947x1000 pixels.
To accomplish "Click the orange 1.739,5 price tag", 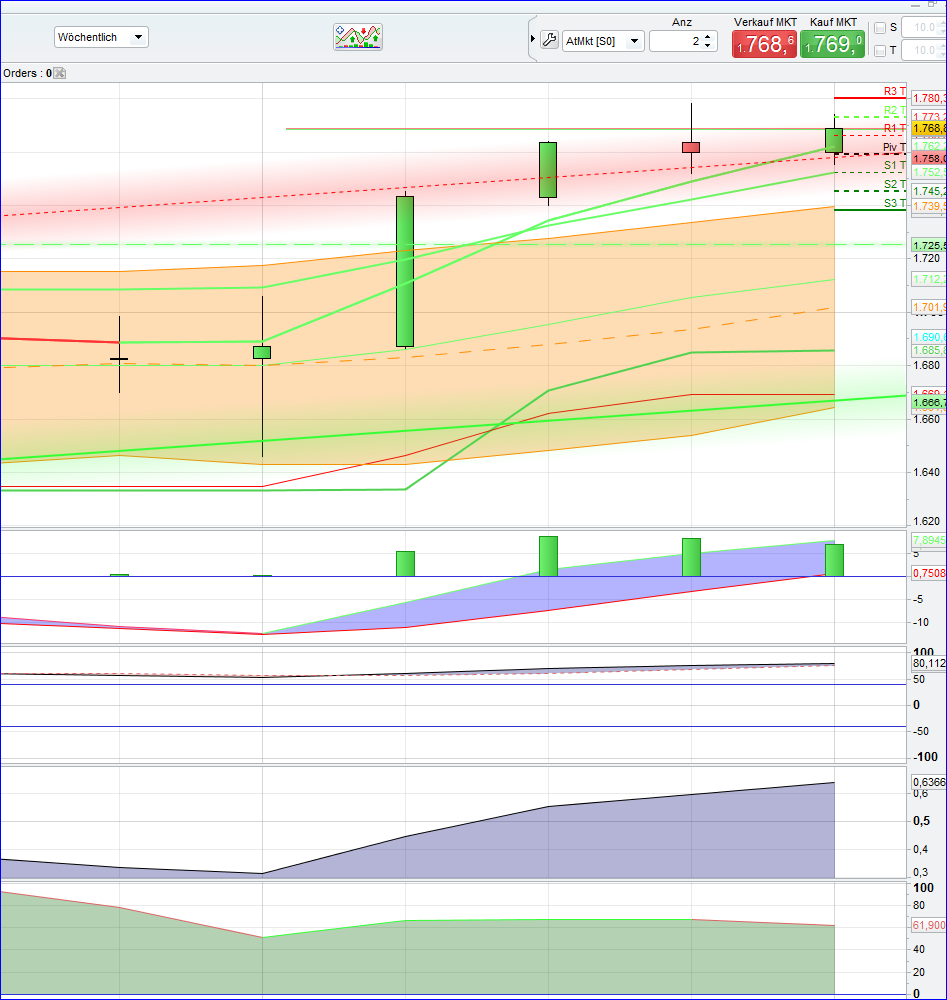I will pyautogui.click(x=929, y=206).
